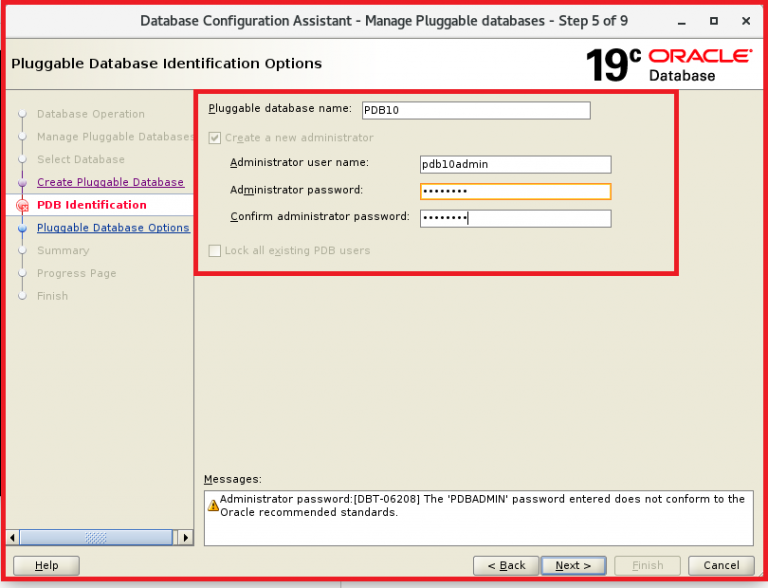Screen dimensions: 768x588
Task: Click the sidebar horizontal scrollbar thumb
Action: point(96,538)
